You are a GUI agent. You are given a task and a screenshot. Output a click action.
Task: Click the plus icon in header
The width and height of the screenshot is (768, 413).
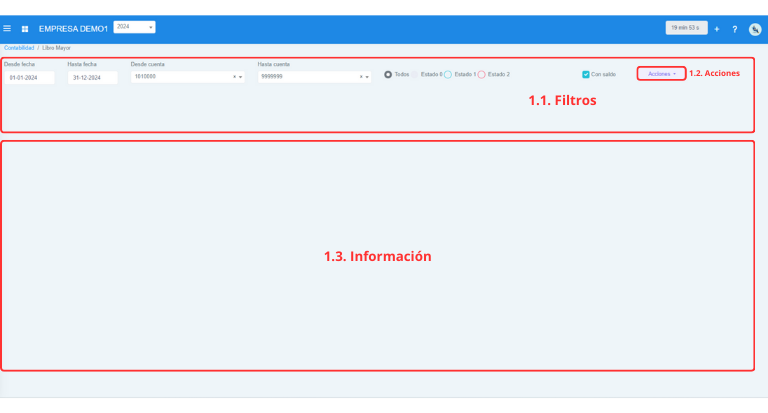[717, 29]
